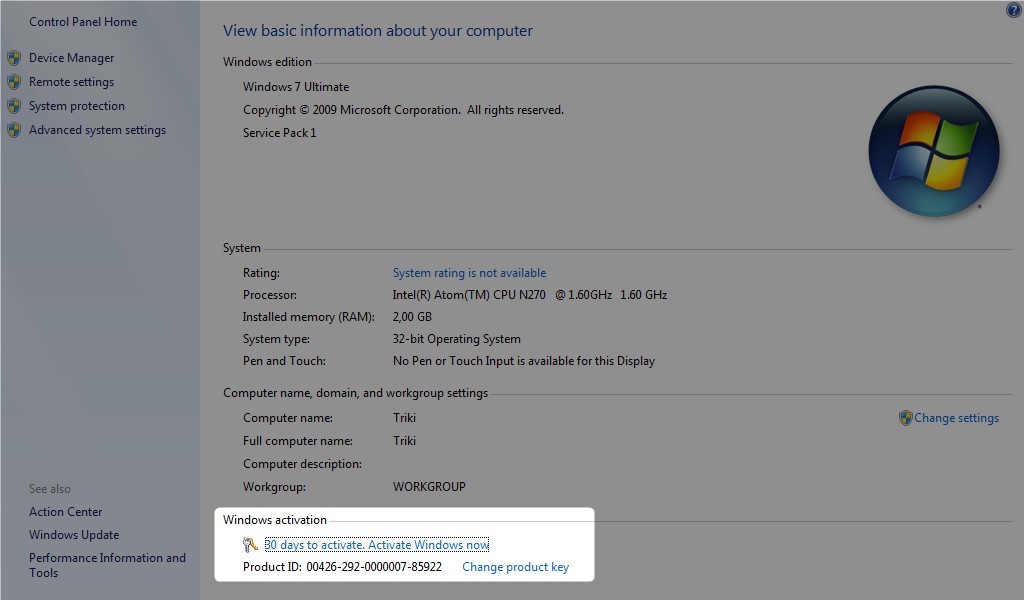This screenshot has height=600, width=1024.
Task: Open Windows Update link
Action: [74, 535]
